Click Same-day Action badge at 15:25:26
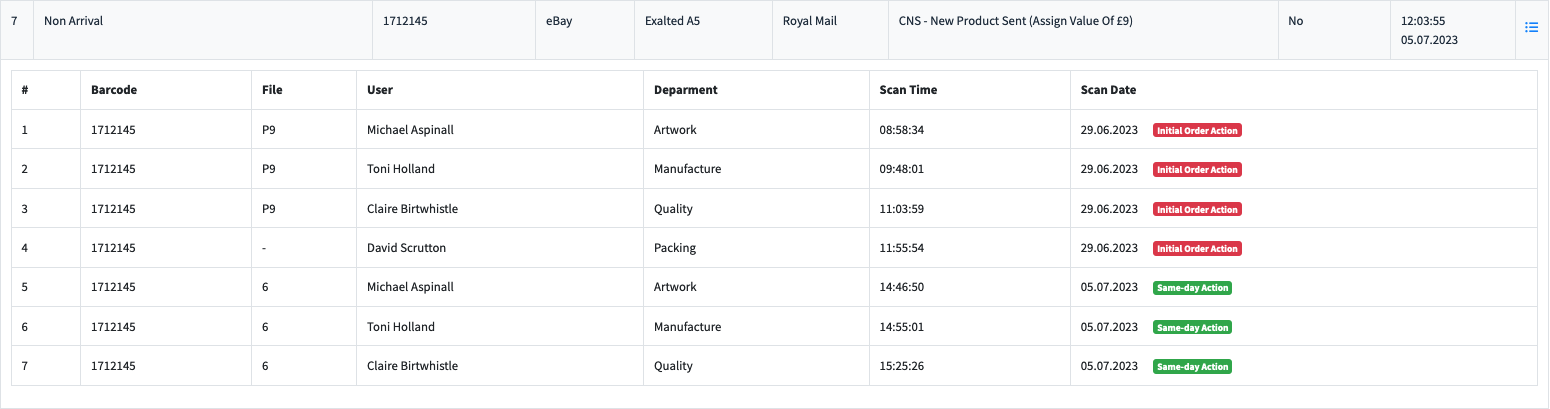The height and width of the screenshot is (409, 1550). pyautogui.click(x=1192, y=367)
